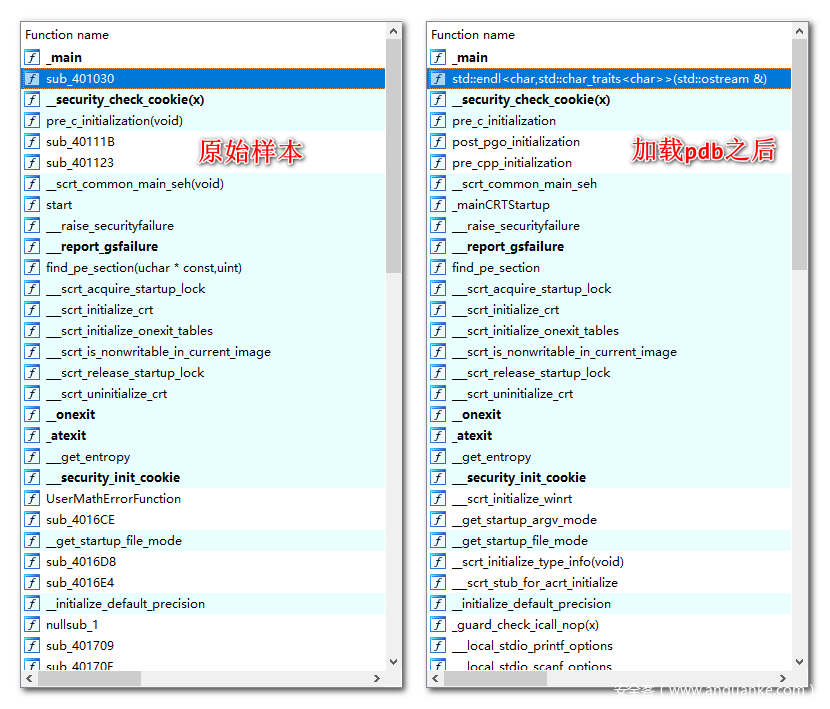Click left arrow of right panel's horizontal scrollbar

[x=436, y=679]
